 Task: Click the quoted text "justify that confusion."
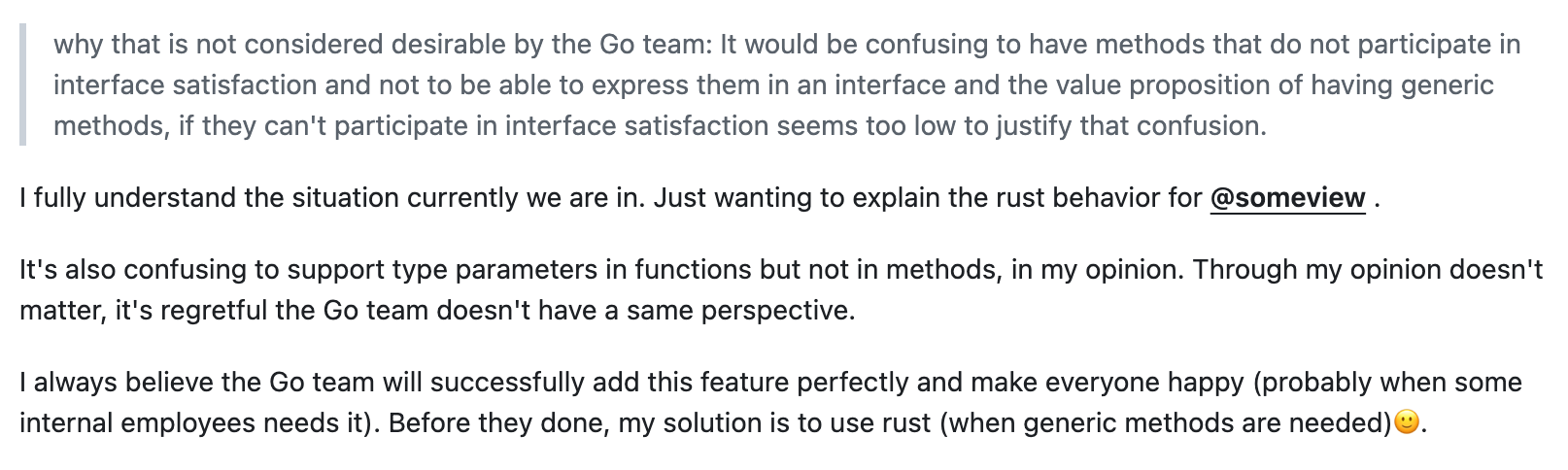click(x=1131, y=126)
